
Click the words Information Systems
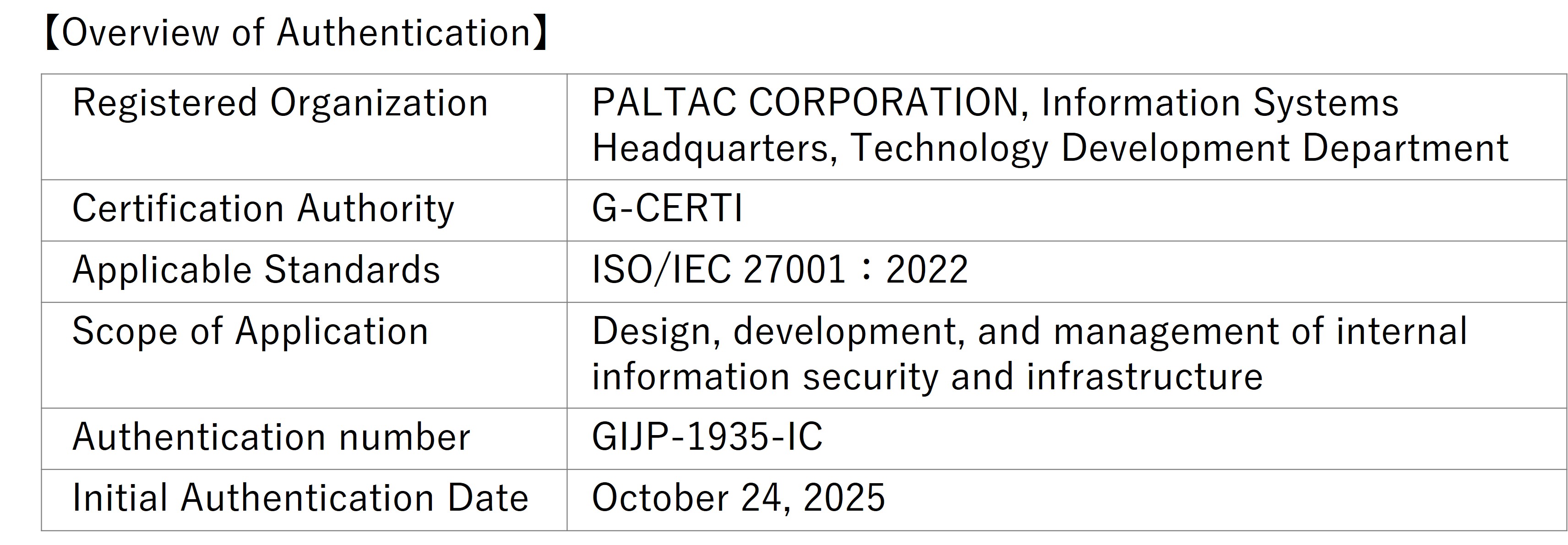(1220, 103)
